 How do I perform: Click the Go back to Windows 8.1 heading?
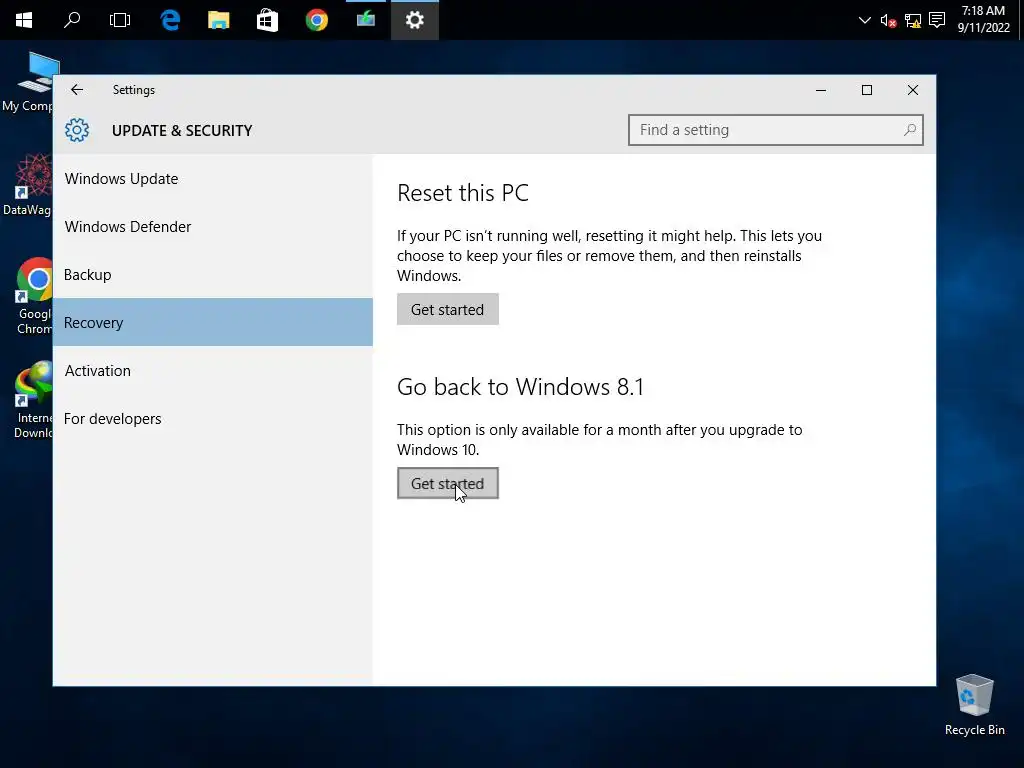point(520,387)
